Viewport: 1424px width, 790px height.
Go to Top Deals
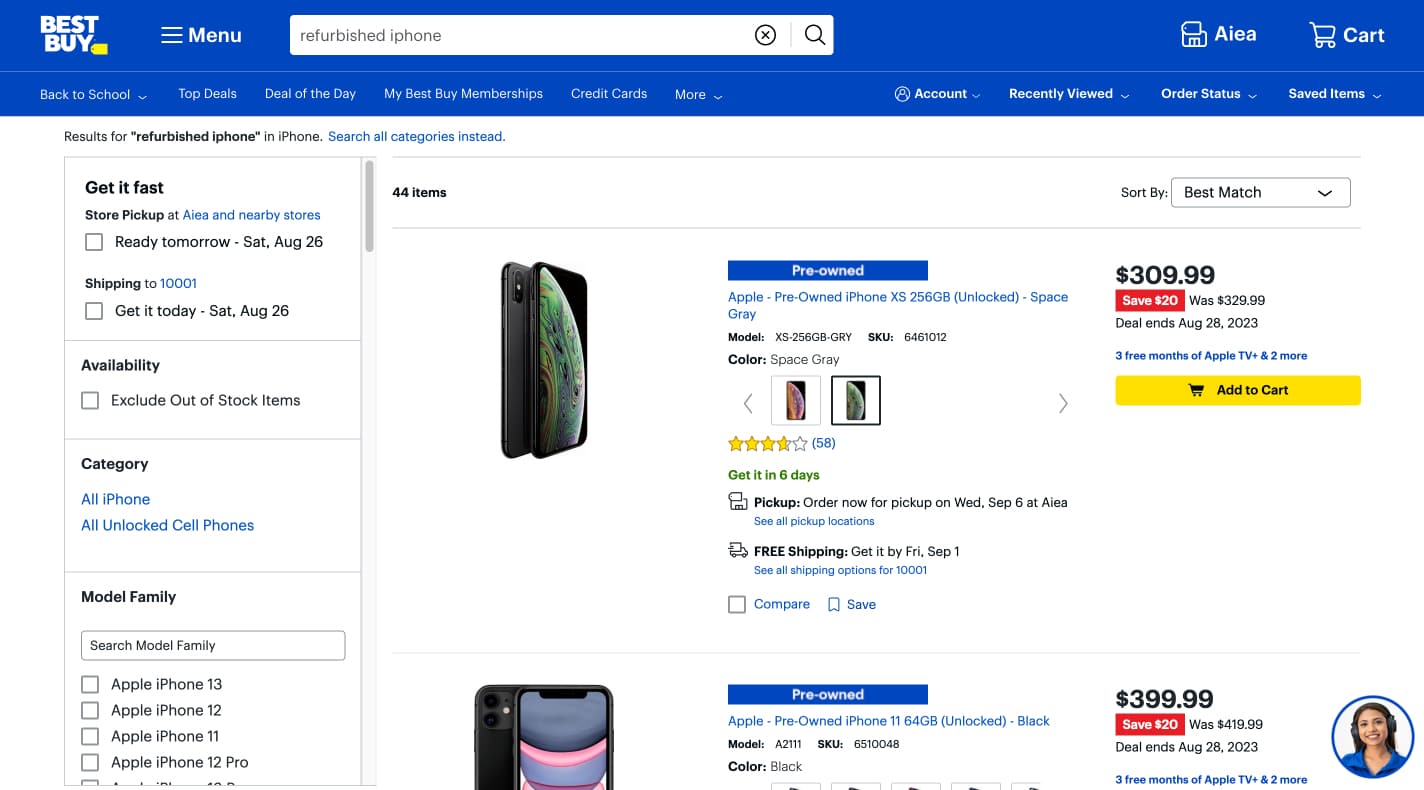point(207,94)
